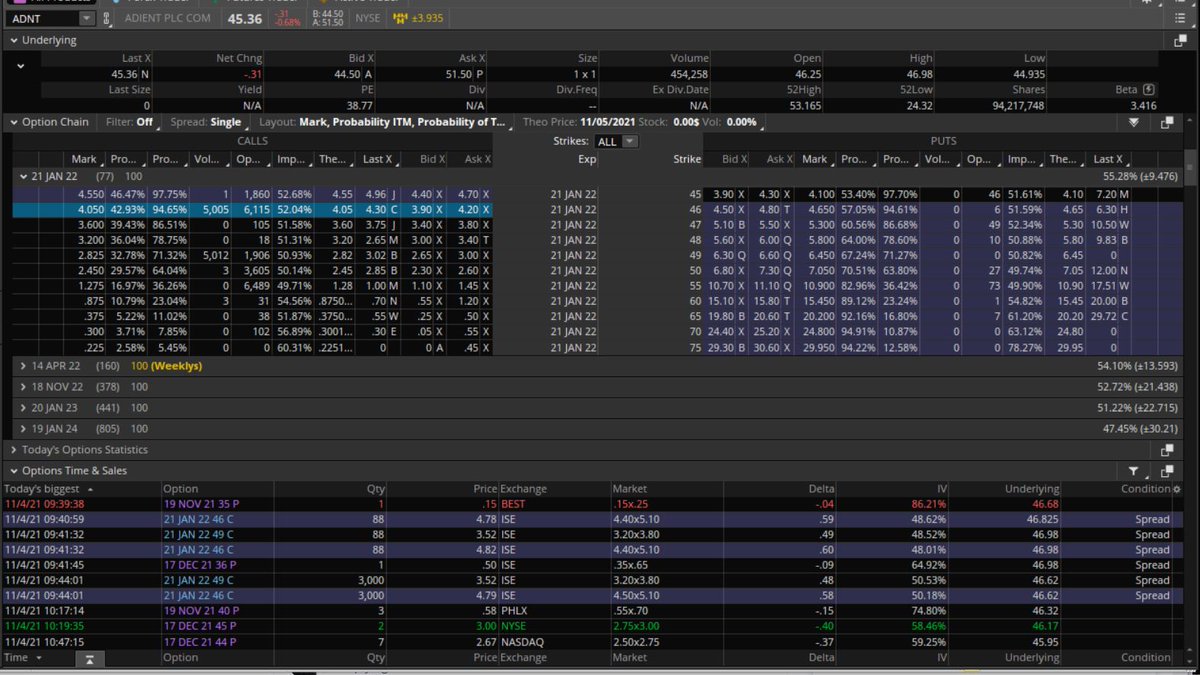Open the Layout selector for option chain
The width and height of the screenshot is (1200, 675).
385,122
